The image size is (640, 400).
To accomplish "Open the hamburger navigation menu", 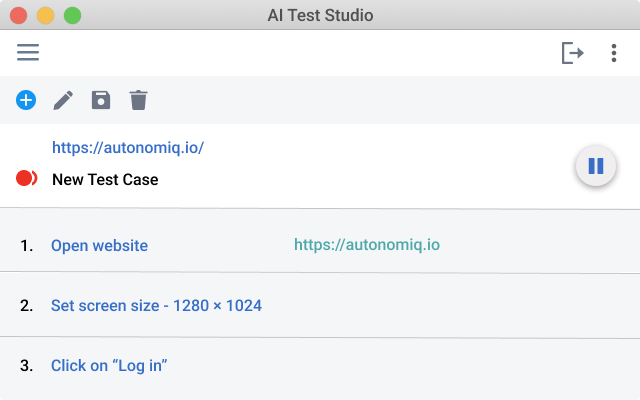I will click(x=28, y=53).
